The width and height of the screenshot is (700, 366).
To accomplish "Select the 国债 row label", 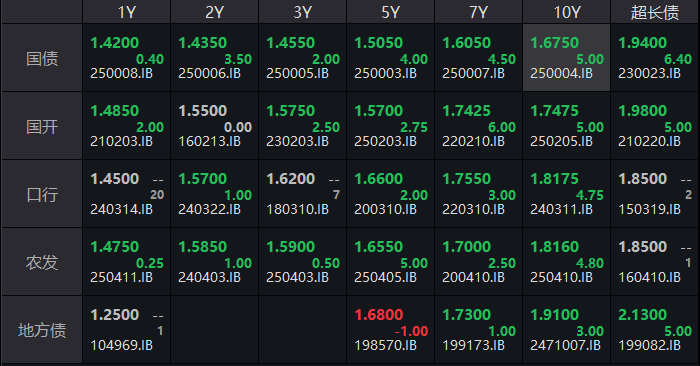I will coord(42,58).
